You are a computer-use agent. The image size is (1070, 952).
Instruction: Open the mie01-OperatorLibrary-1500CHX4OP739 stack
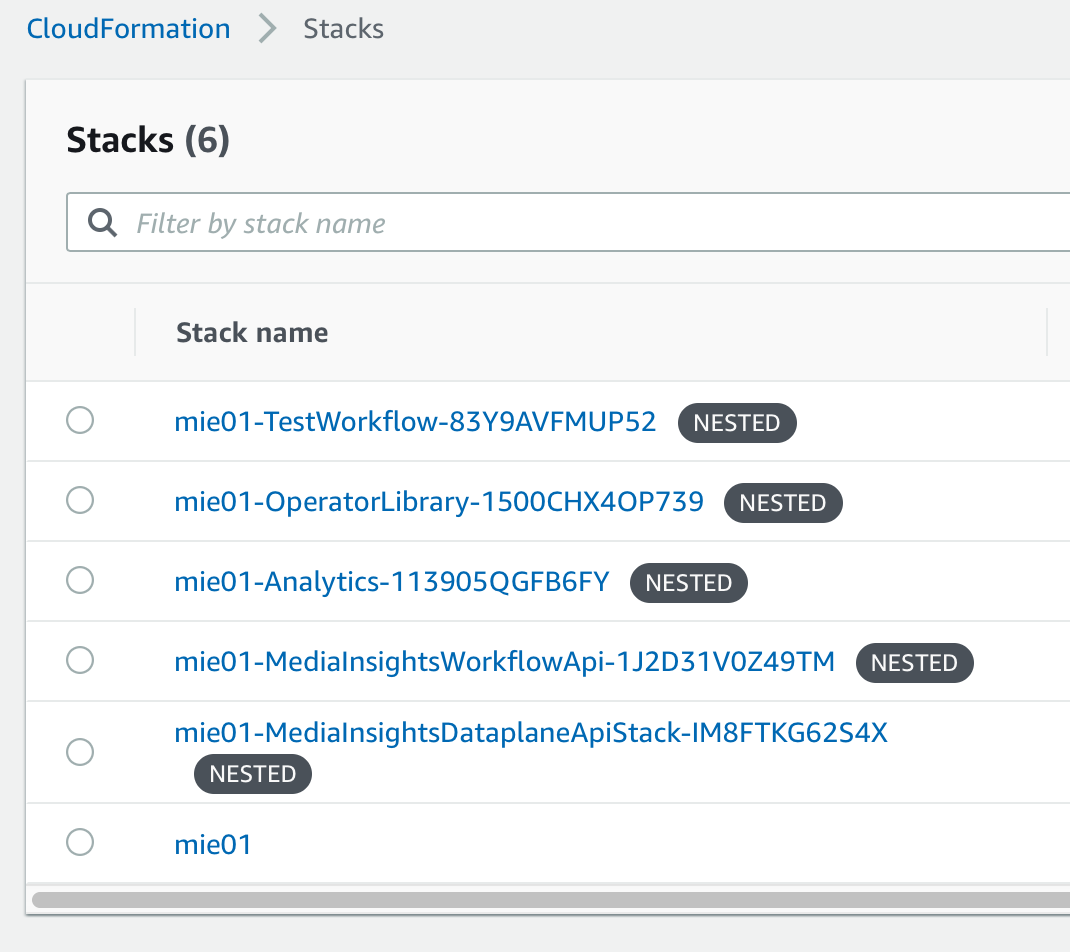pyautogui.click(x=439, y=502)
